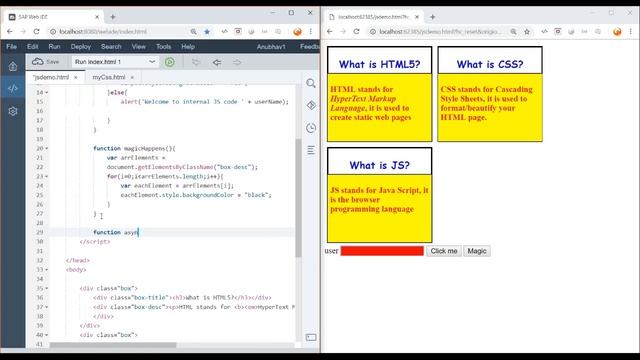This screenshot has height=360, width=640.
Task: Open the Development code icon in sidebar
Action: (x=13, y=88)
